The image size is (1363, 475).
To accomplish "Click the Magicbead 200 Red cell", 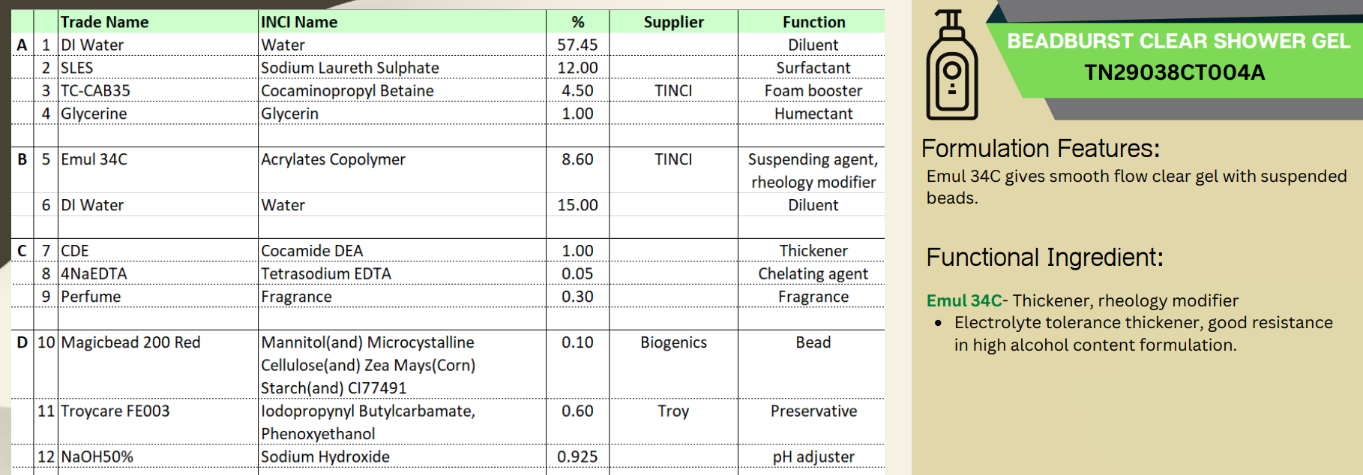I will click(x=130, y=342).
